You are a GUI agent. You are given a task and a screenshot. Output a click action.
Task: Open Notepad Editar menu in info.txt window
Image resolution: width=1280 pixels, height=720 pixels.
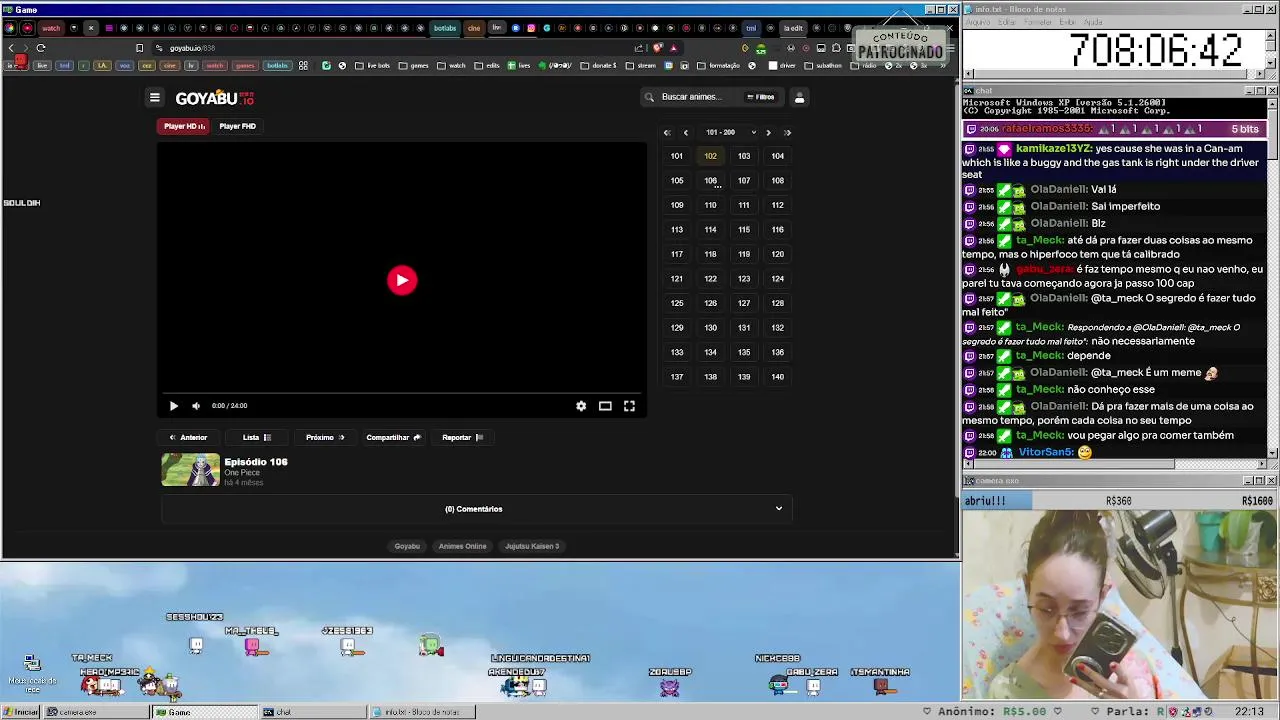pyautogui.click(x=1008, y=21)
